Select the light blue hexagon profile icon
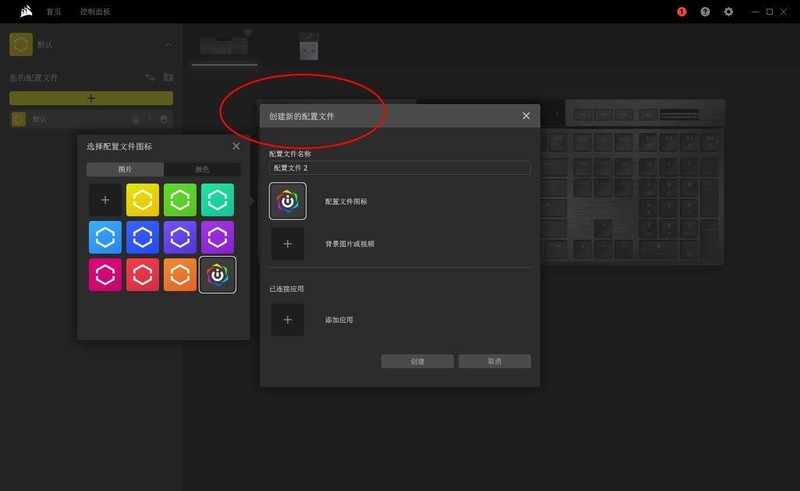 pyautogui.click(x=105, y=237)
